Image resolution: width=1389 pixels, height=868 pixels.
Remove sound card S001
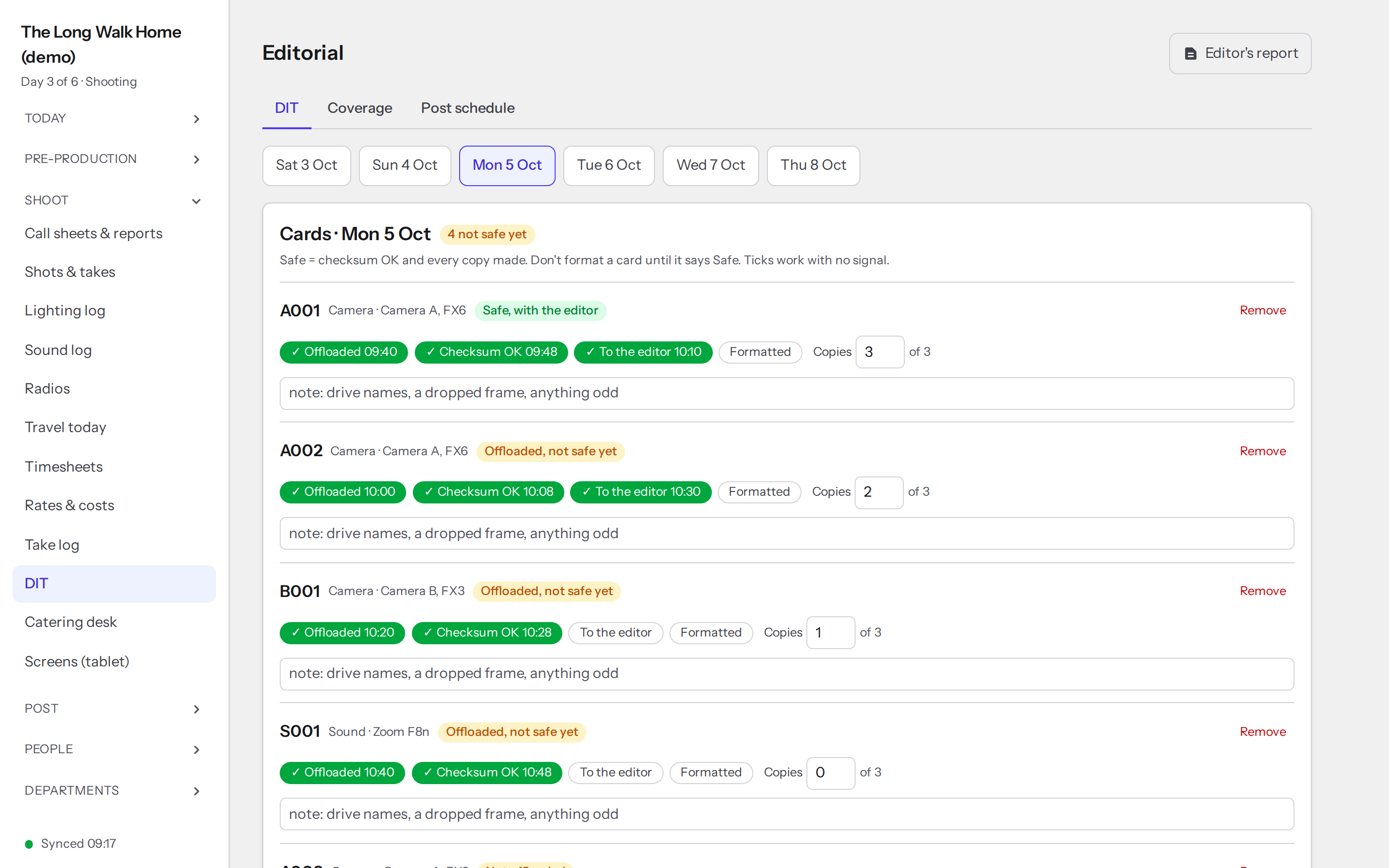[x=1263, y=732]
